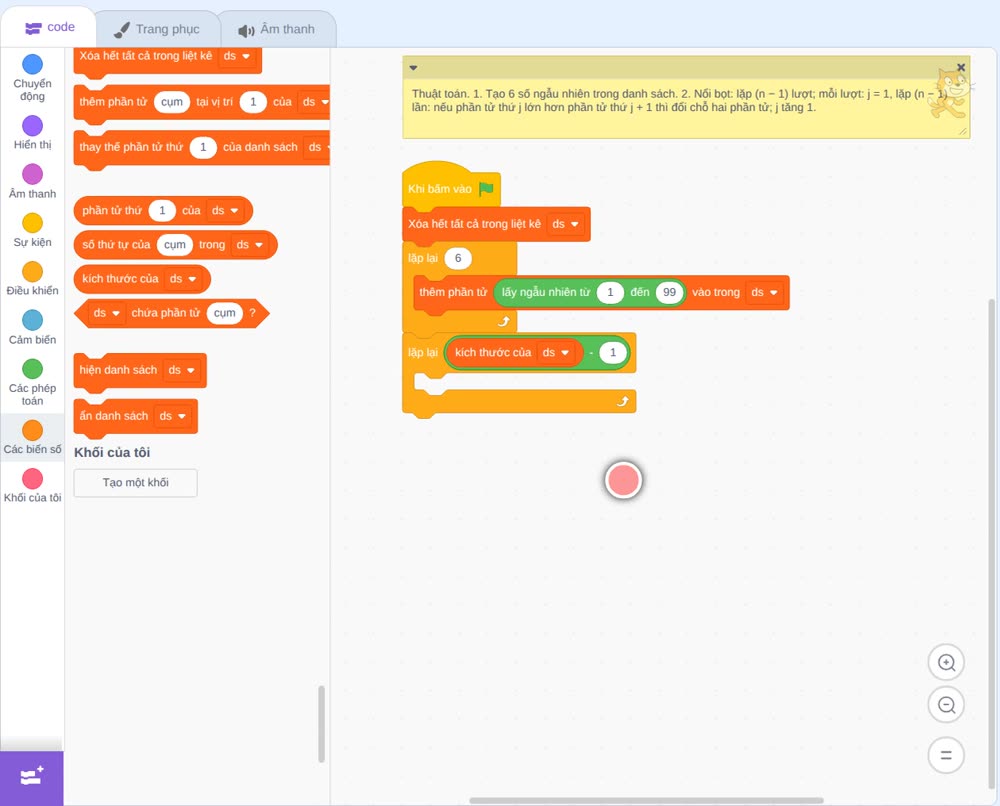Open ds dropdown in workspace 'Xóa hết tất cả' block
This screenshot has height=806, width=1000.
point(566,224)
